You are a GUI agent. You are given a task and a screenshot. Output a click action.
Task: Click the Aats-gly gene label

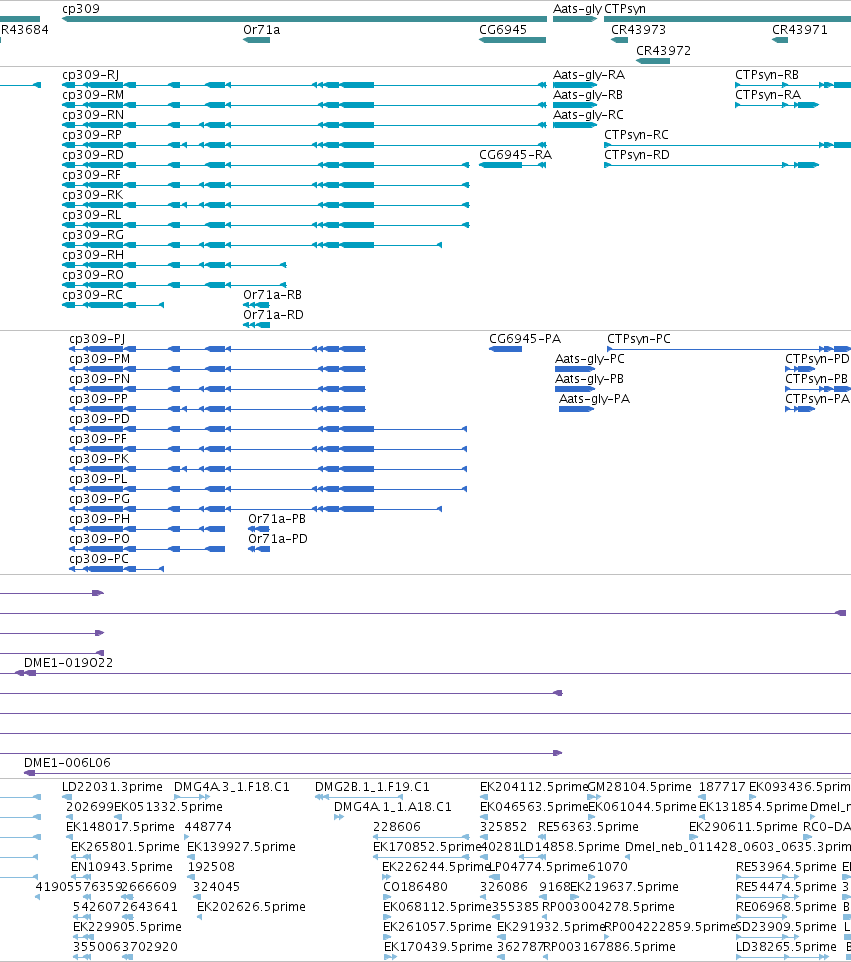click(x=577, y=9)
